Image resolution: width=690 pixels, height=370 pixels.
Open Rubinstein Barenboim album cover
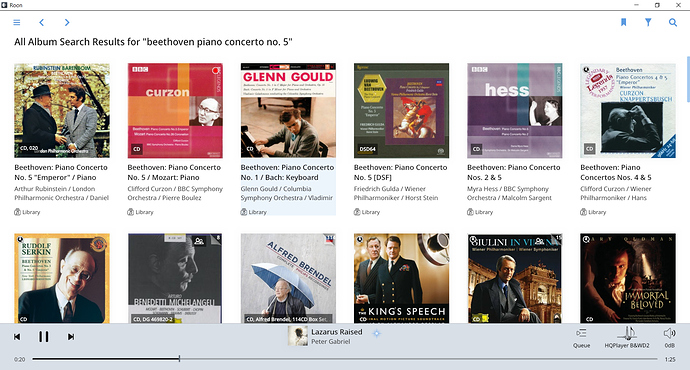(62, 110)
